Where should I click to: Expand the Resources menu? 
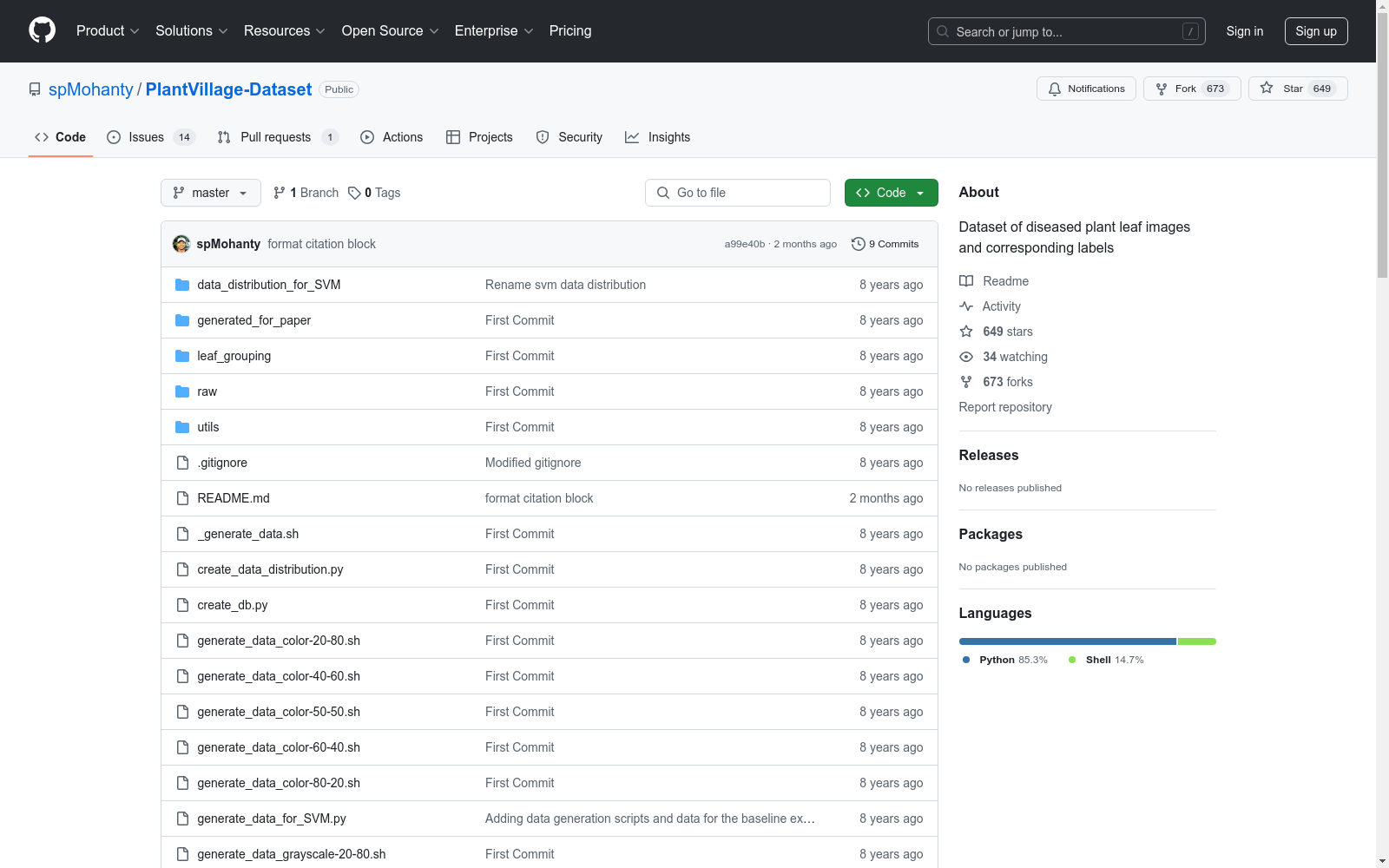[285, 31]
